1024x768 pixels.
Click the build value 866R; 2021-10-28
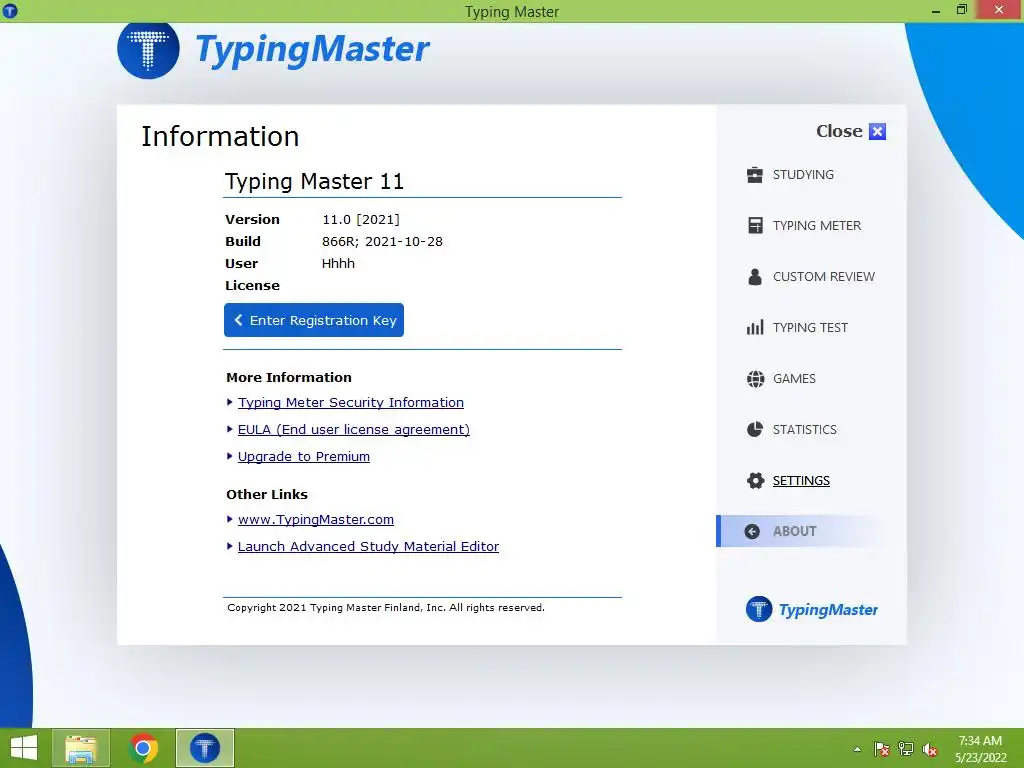click(382, 242)
